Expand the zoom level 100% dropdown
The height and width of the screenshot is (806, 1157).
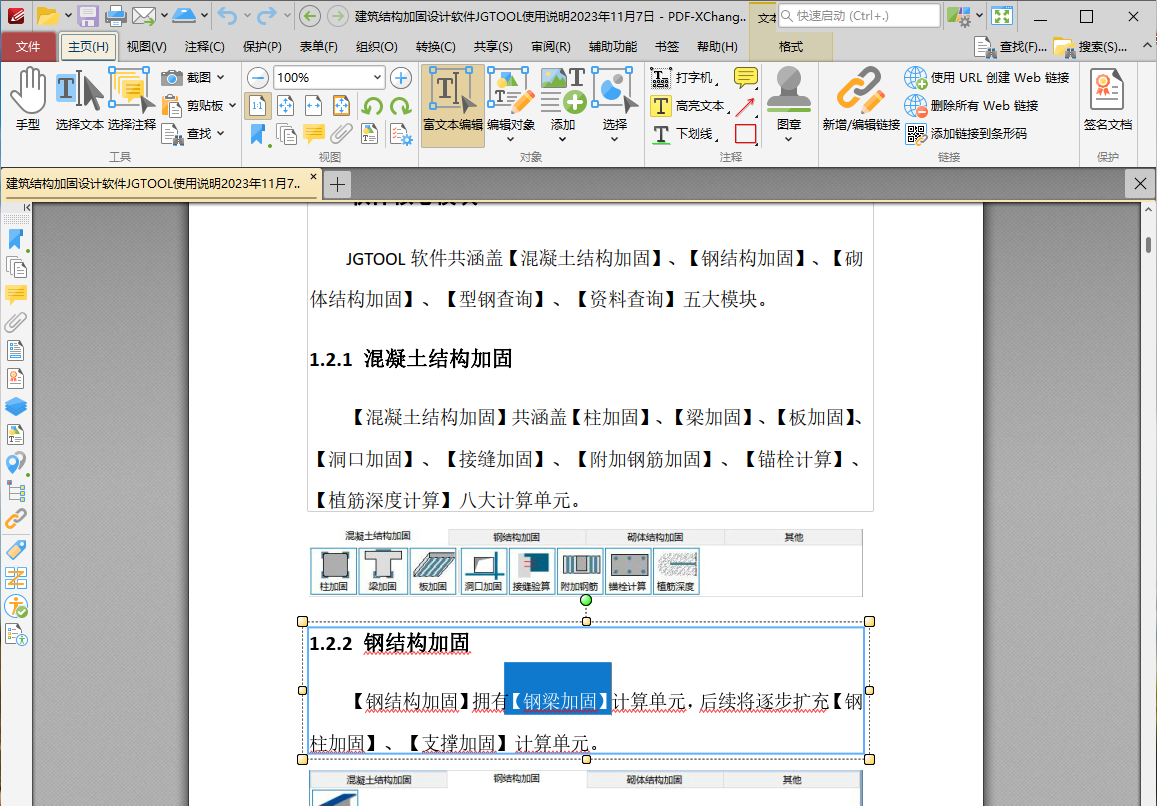pyautogui.click(x=376, y=78)
